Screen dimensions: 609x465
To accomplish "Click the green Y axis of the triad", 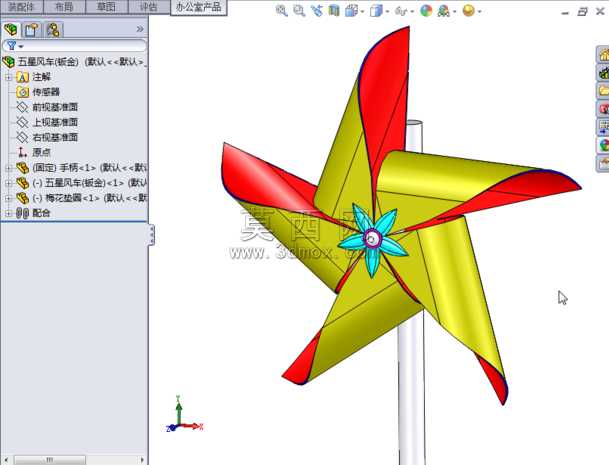I will tap(179, 412).
